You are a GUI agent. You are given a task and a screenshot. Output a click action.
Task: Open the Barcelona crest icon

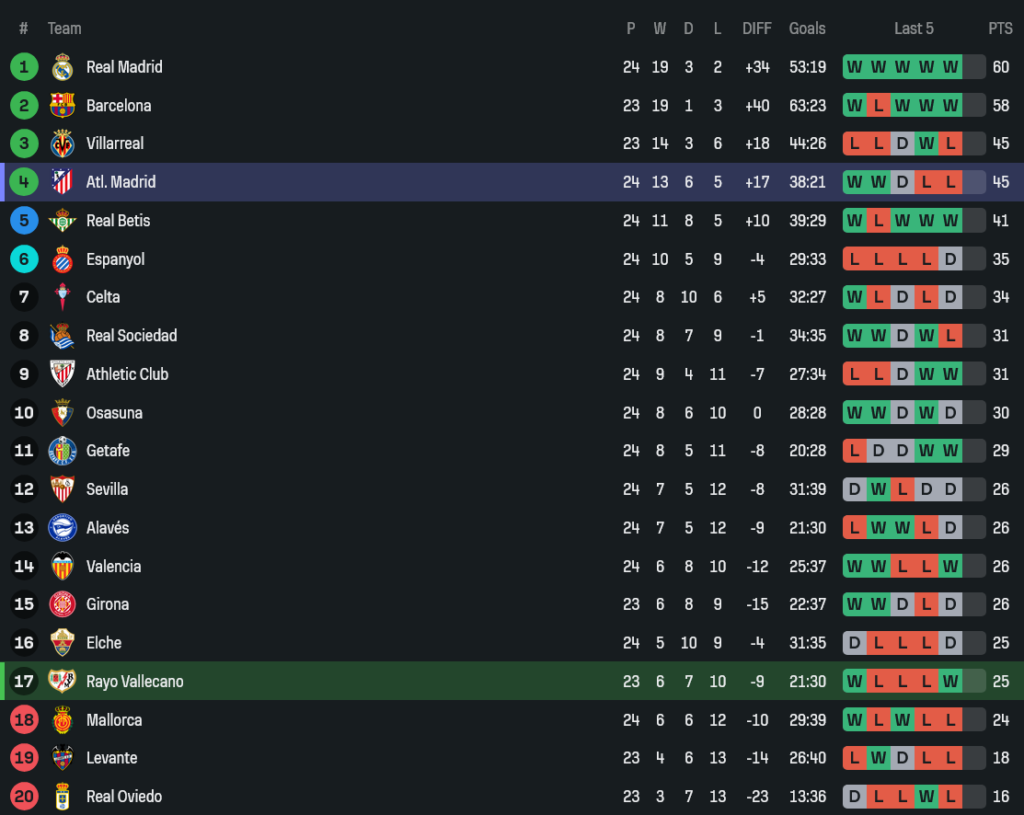[62, 105]
